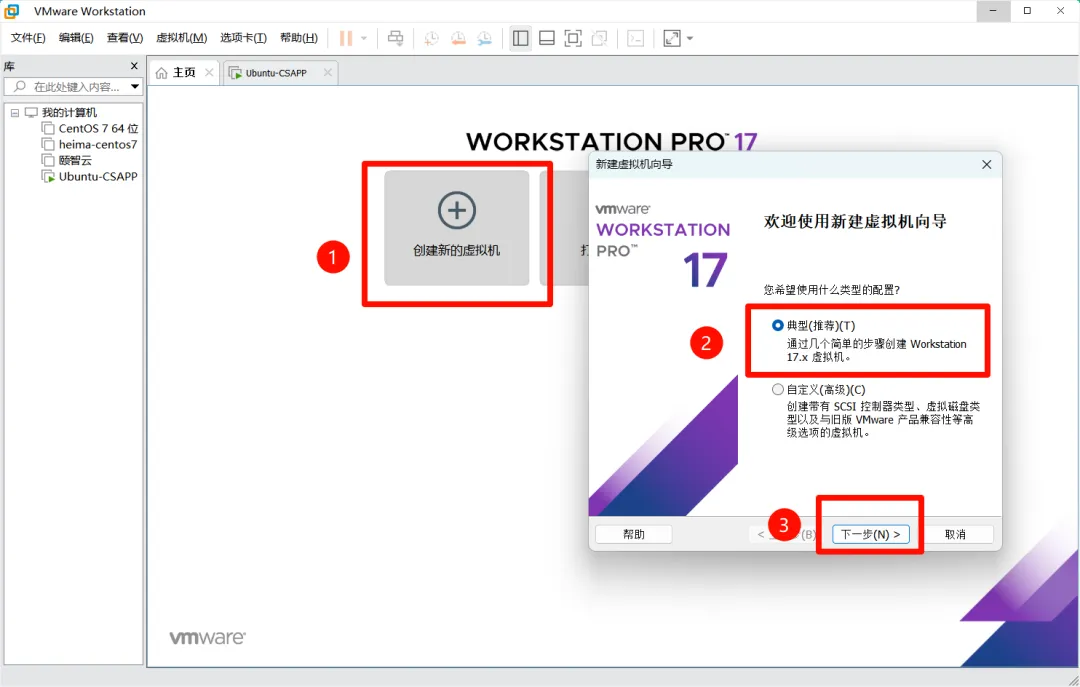Click the console view terminal icon
The height and width of the screenshot is (687, 1080).
point(636,39)
